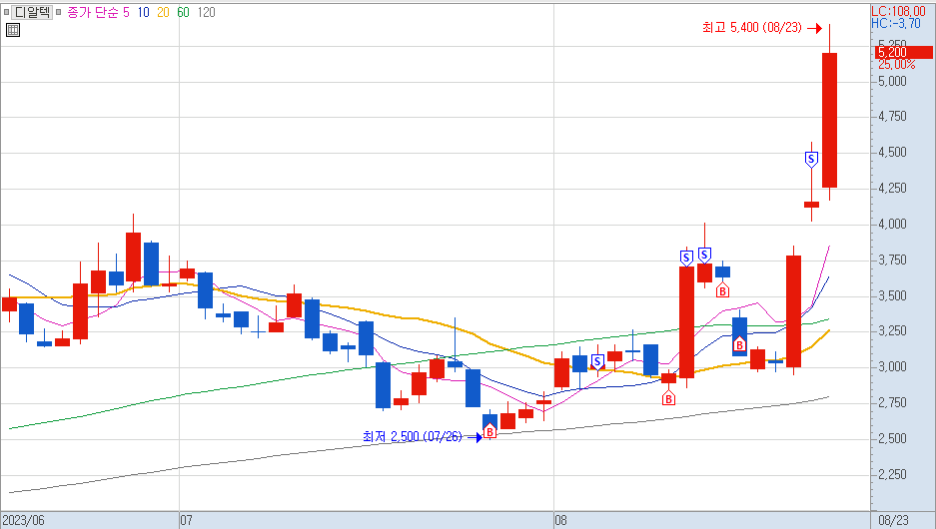The width and height of the screenshot is (936, 529).
Task: Click the 07 month axis label
Action: [186, 521]
